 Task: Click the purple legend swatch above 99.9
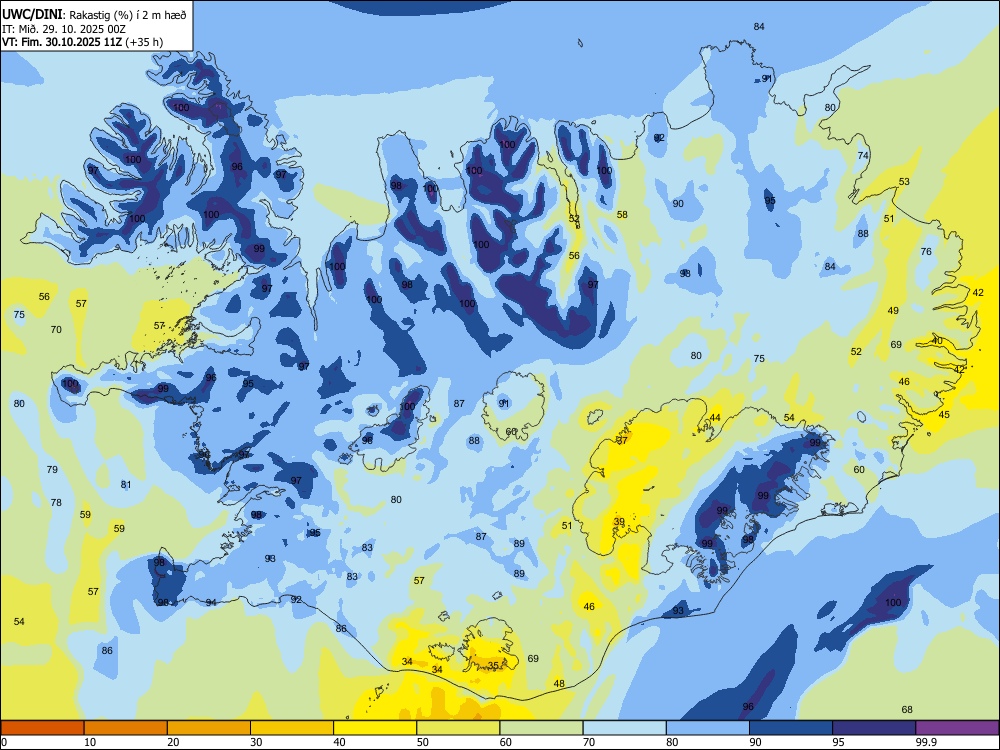coord(957,728)
